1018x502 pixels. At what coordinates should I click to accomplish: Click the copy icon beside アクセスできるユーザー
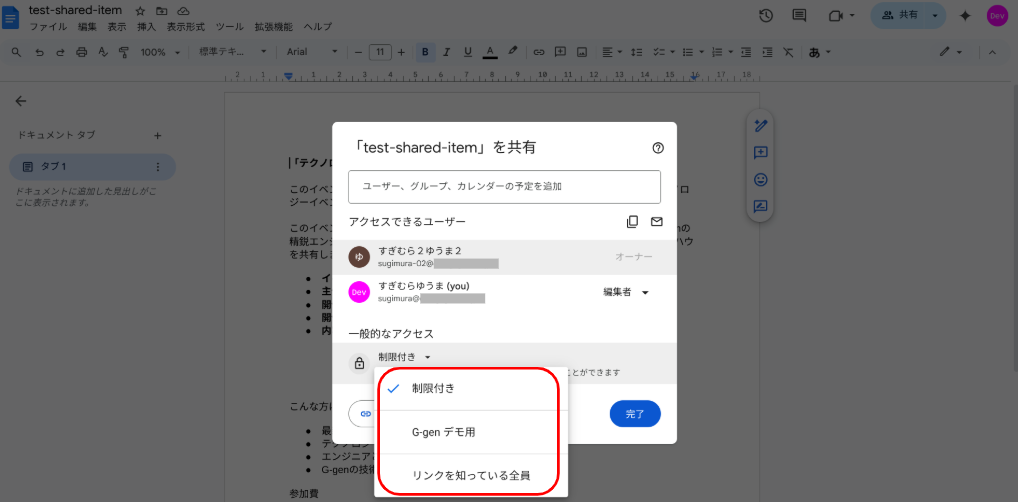(x=632, y=221)
